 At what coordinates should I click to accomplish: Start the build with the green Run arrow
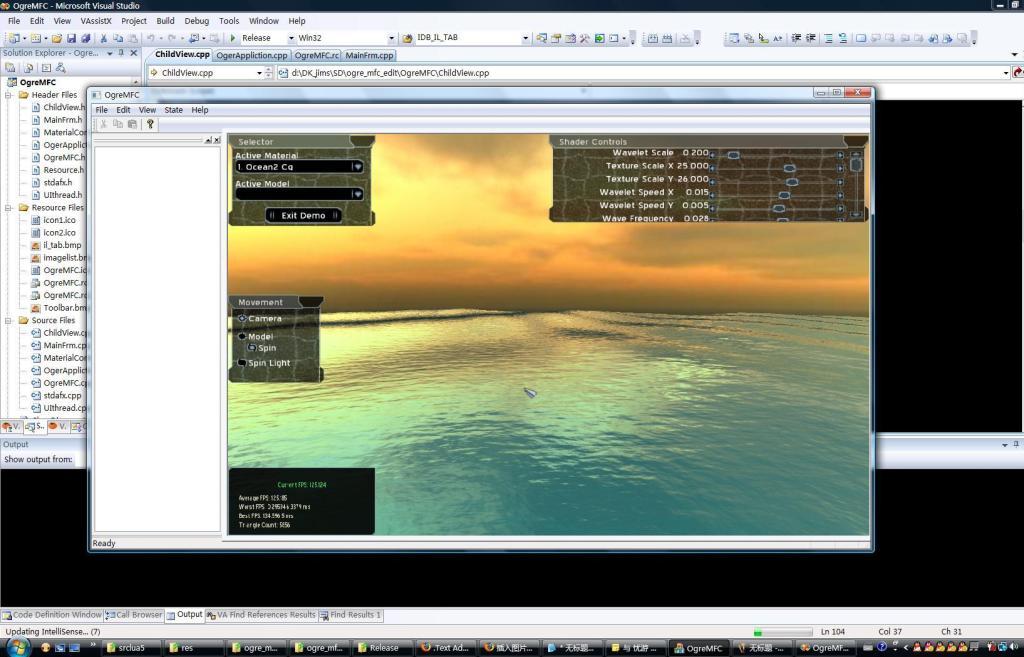(x=232, y=39)
